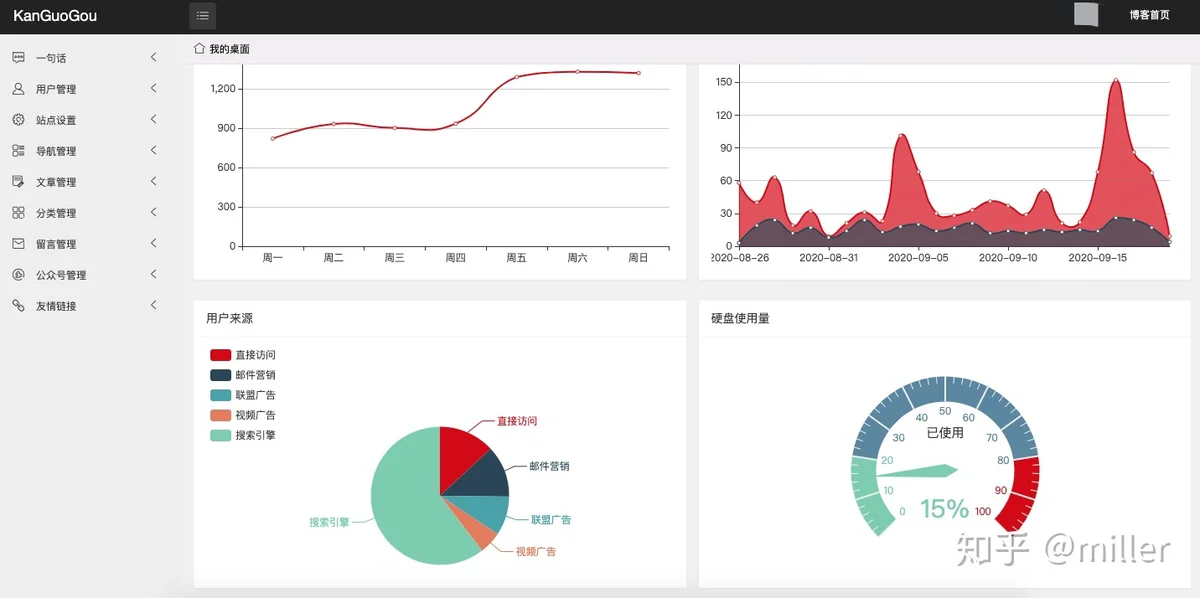
Task: Toggle 邮件营销 legend dark blue swatch
Action: [x=220, y=375]
